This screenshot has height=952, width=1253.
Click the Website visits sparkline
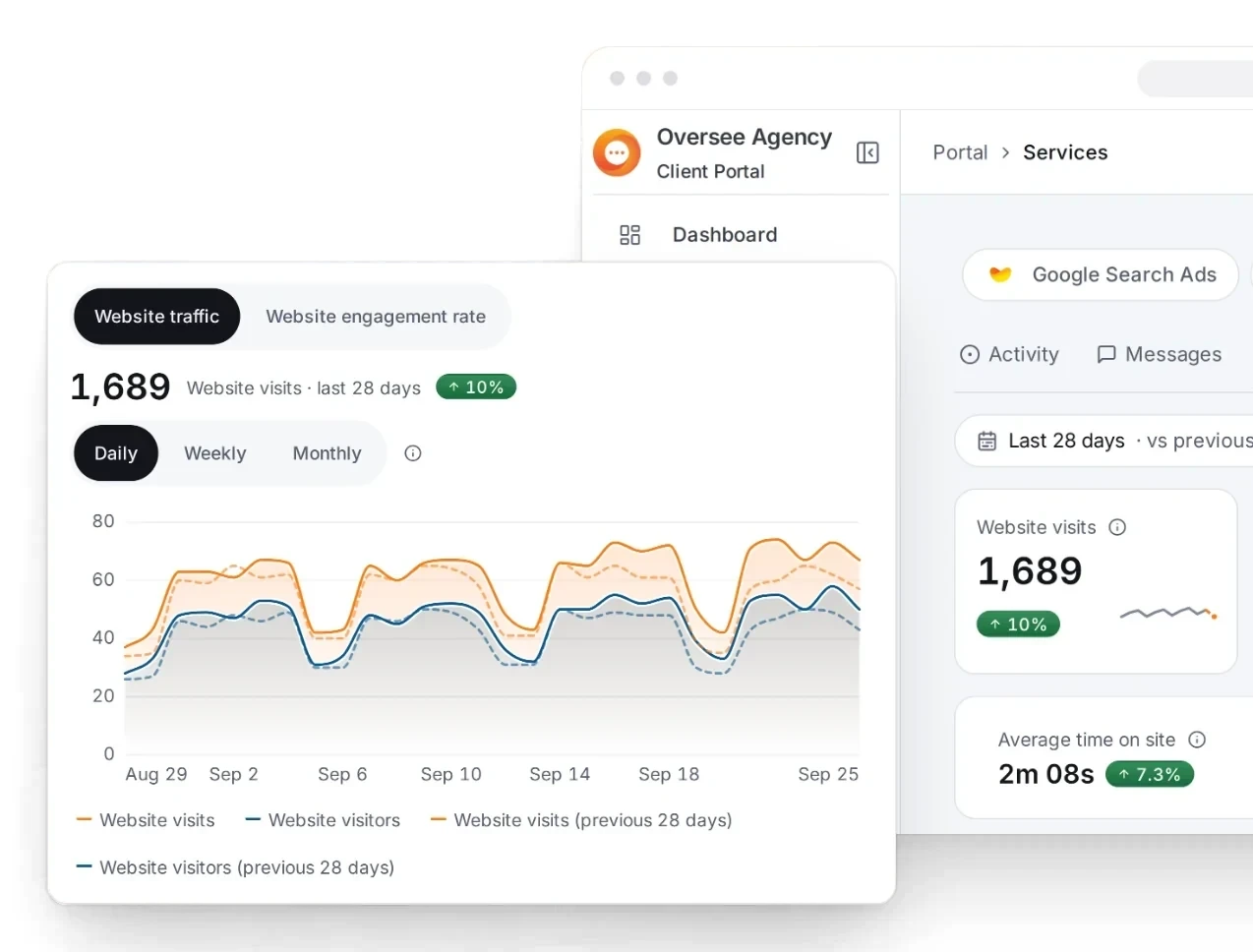[x=1168, y=614]
